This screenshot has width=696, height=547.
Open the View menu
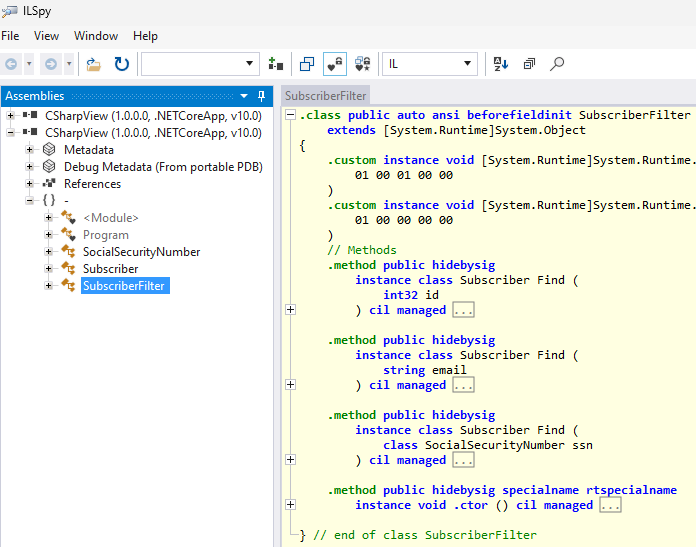click(x=46, y=36)
